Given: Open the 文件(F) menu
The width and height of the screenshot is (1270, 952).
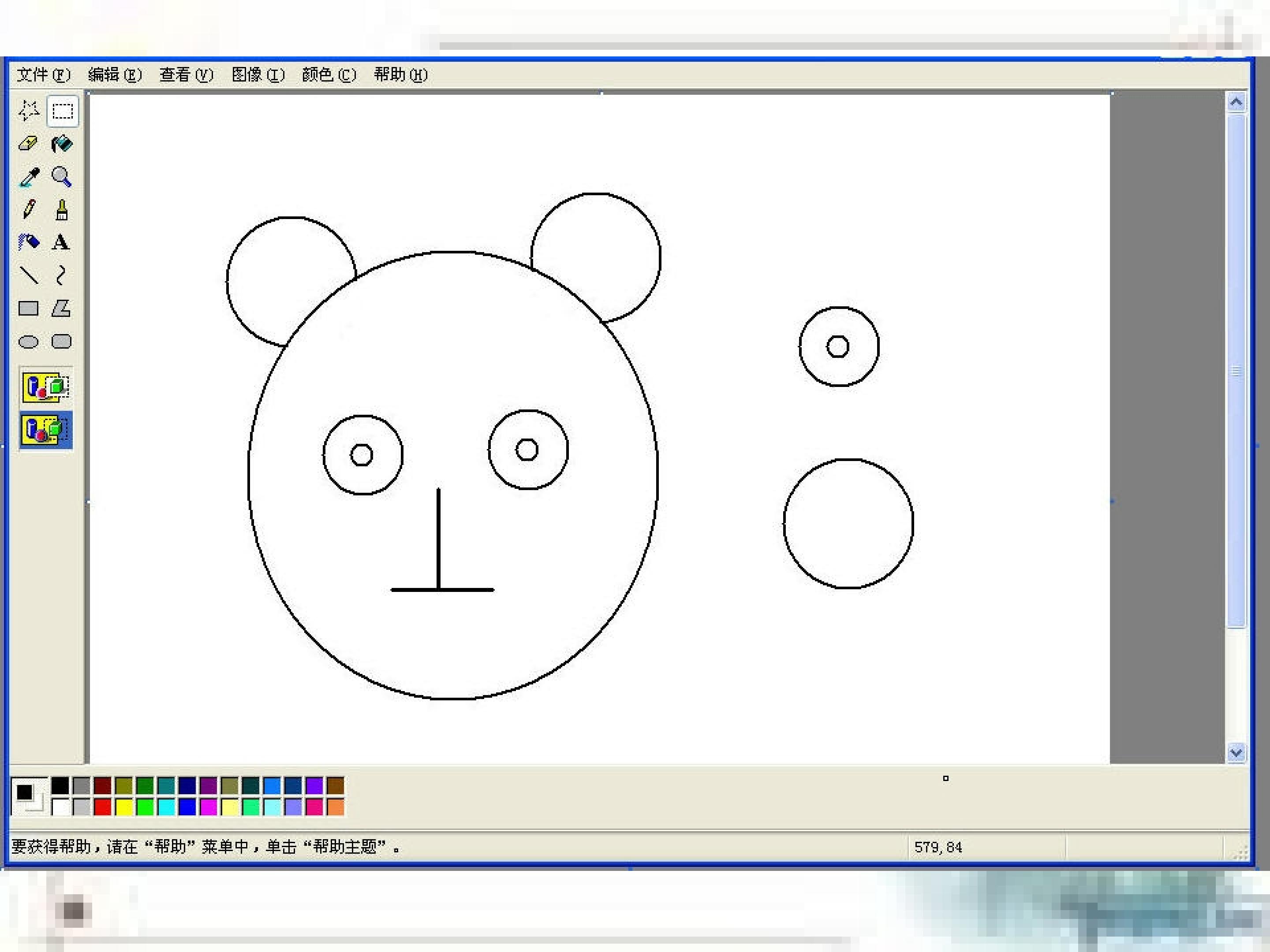Looking at the screenshot, I should pos(44,74).
